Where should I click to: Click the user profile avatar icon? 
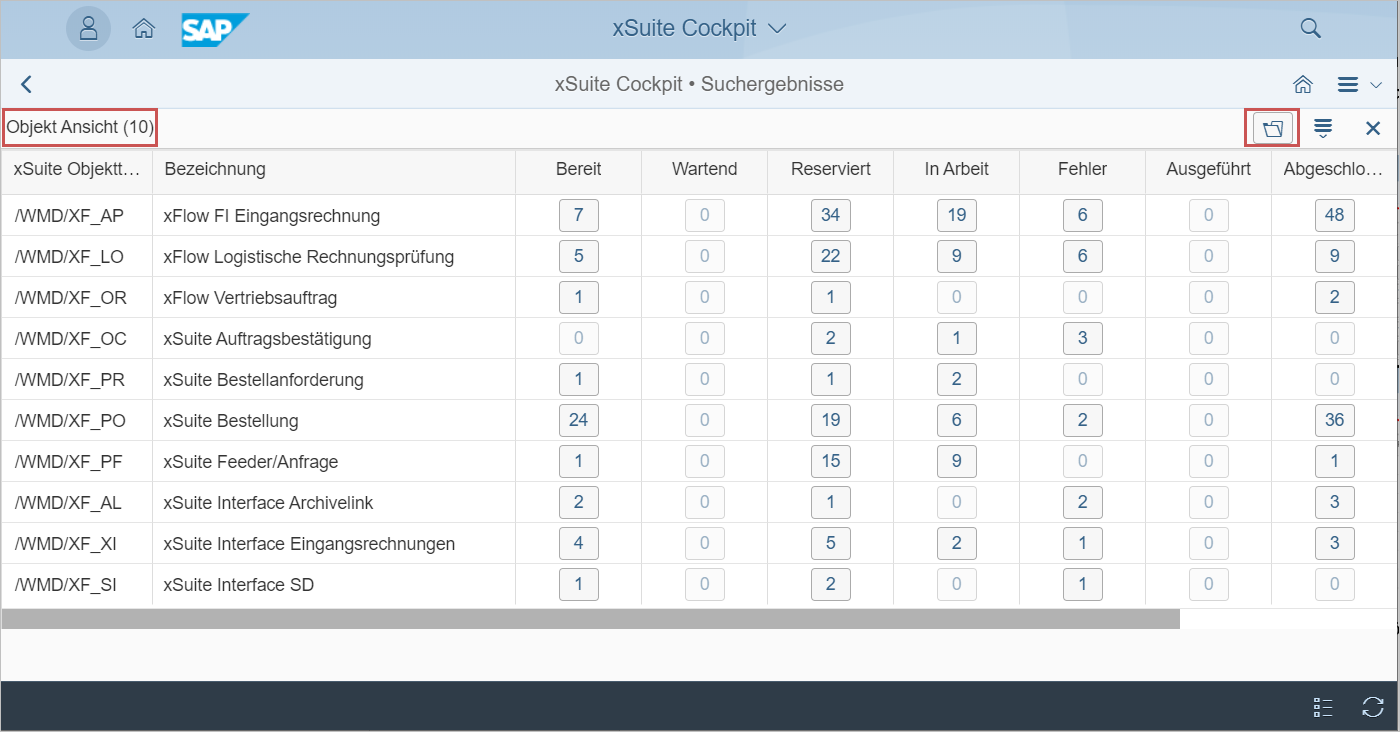88,28
